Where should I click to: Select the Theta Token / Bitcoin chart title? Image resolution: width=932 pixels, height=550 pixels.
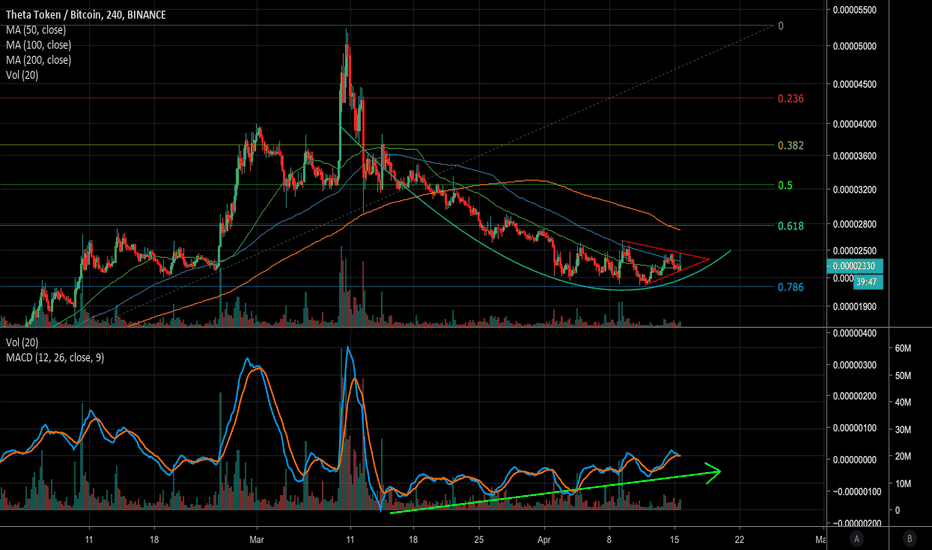86,14
